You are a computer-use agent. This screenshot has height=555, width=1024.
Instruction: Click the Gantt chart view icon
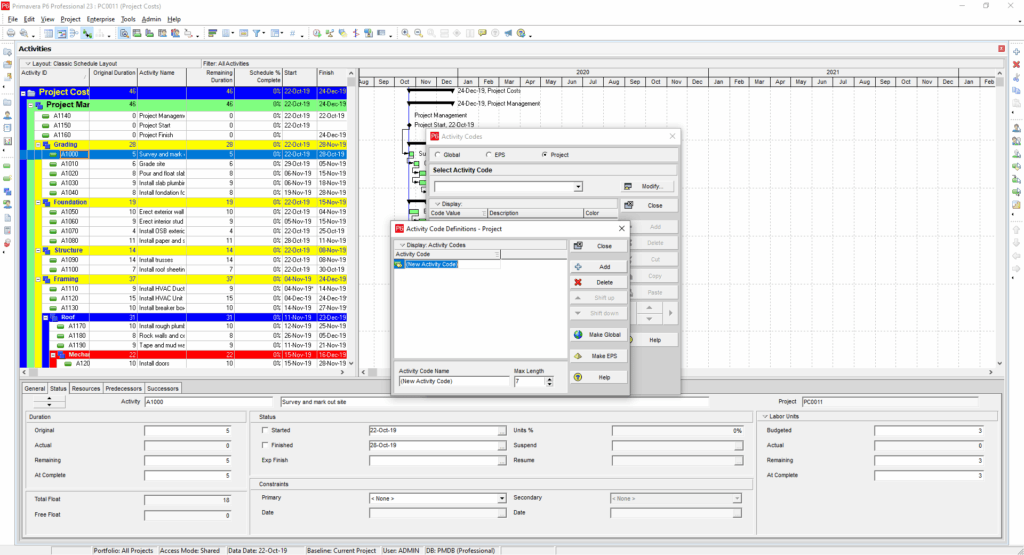[61, 33]
